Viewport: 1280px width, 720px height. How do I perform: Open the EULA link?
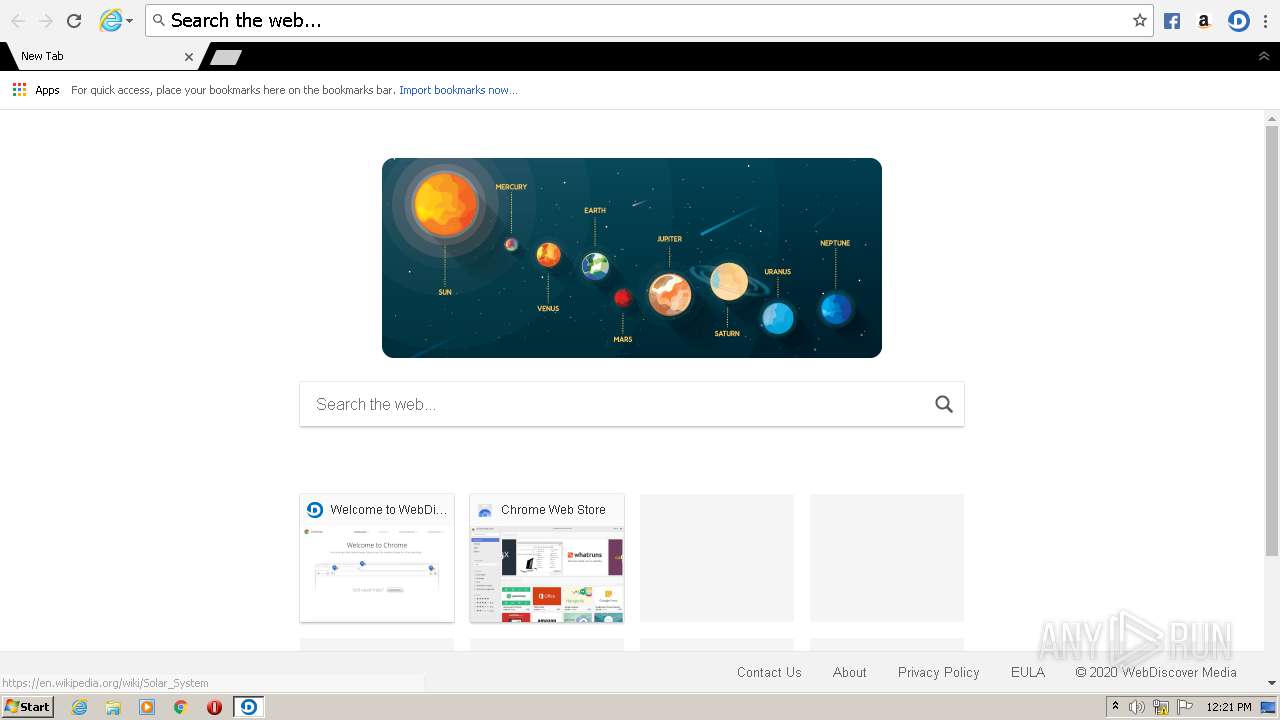click(1028, 672)
